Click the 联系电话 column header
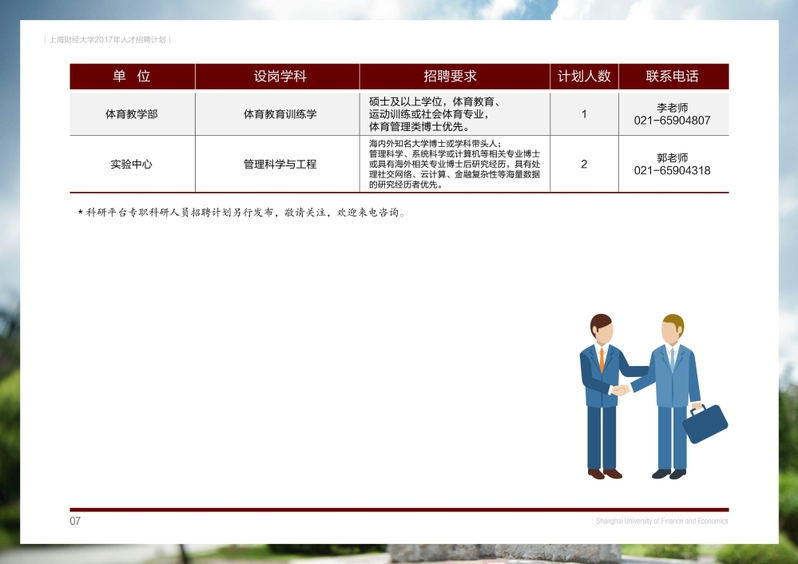The image size is (798, 564). pos(672,77)
